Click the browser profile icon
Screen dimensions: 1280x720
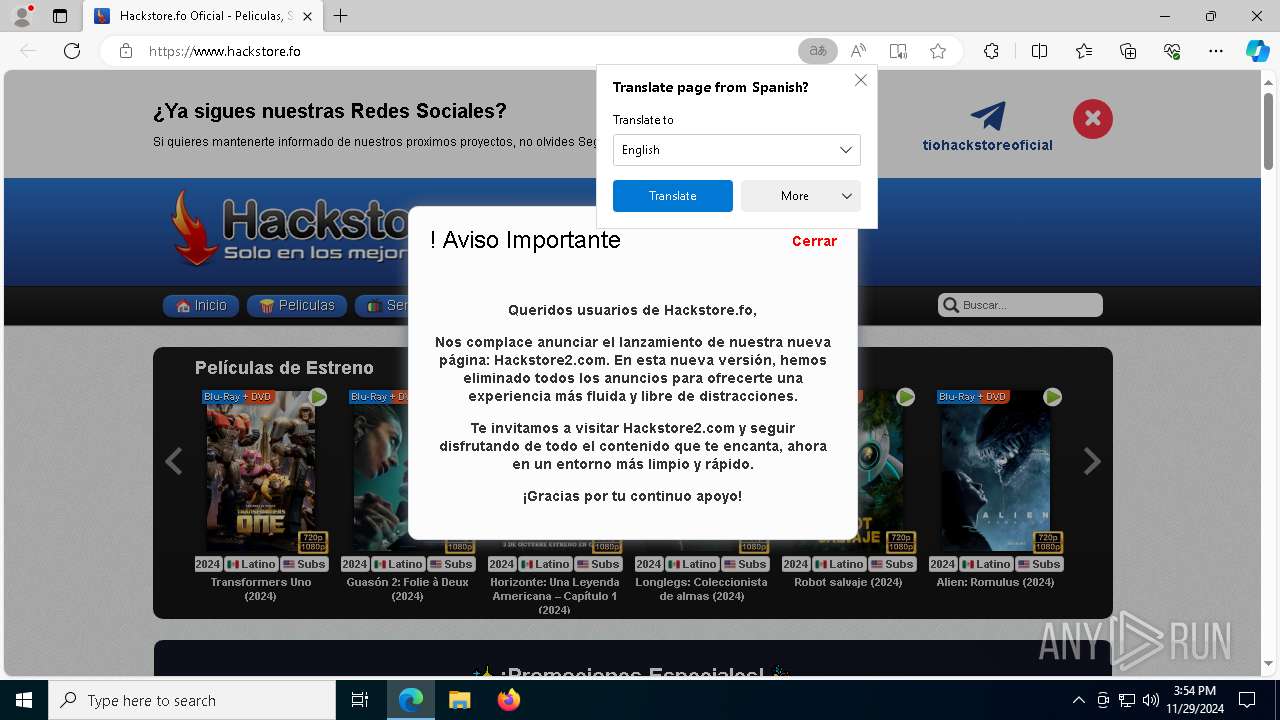22,16
